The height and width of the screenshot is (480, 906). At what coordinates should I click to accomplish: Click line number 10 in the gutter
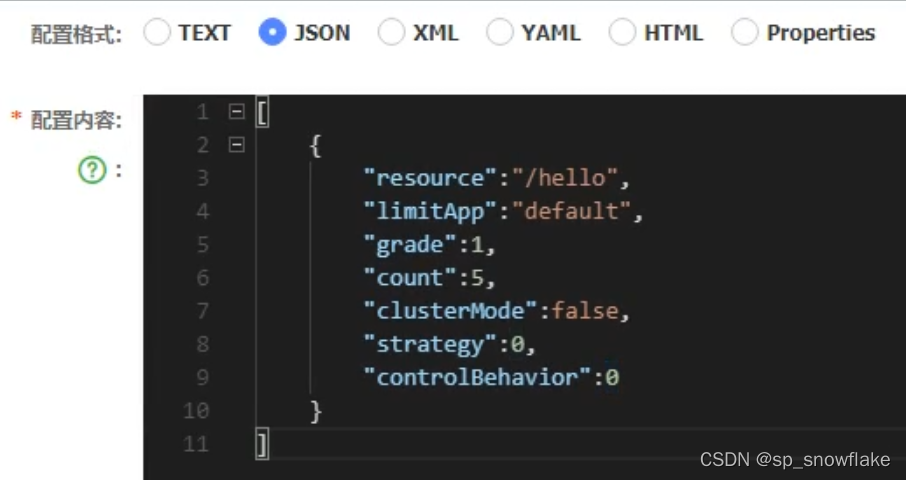(196, 411)
